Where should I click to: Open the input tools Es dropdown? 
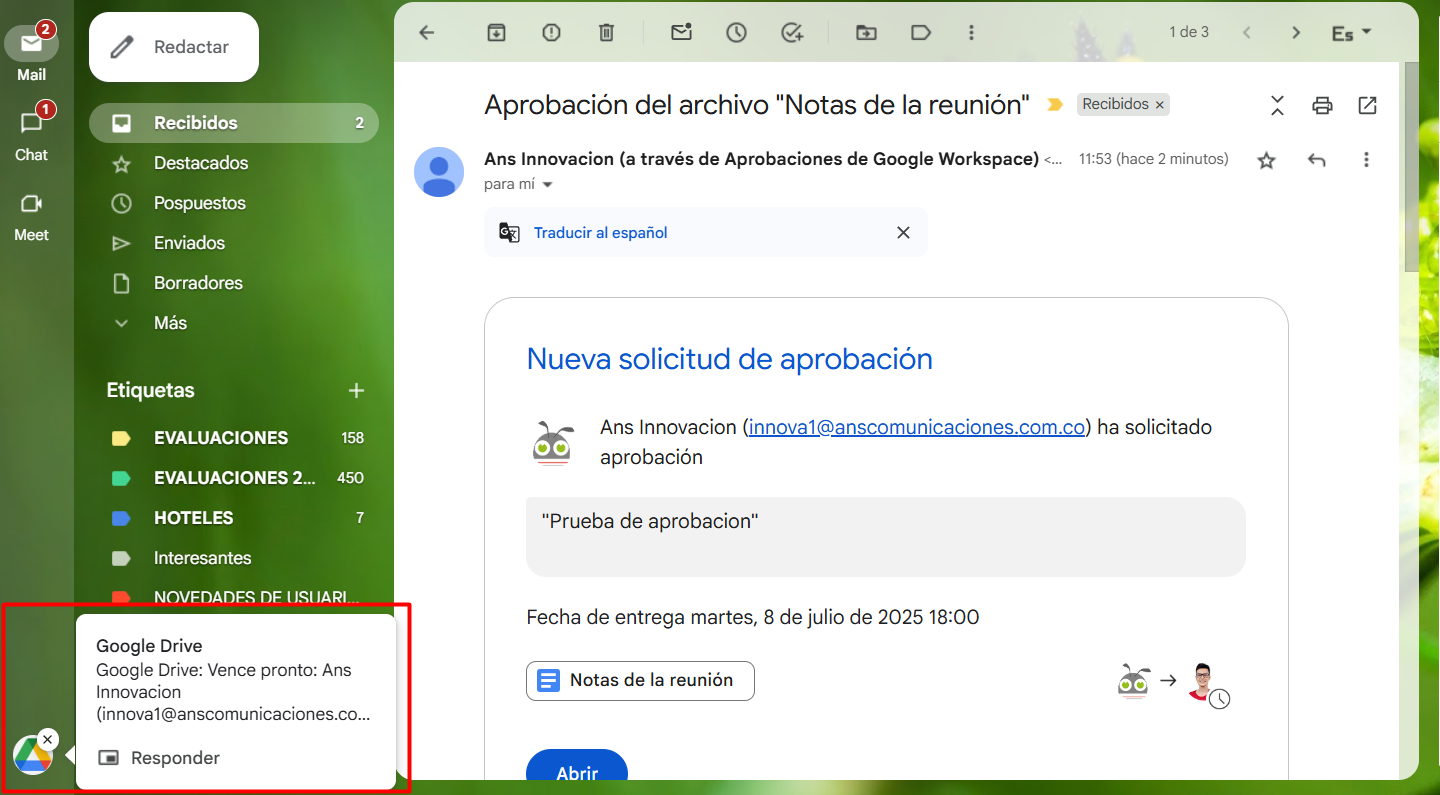point(1352,33)
